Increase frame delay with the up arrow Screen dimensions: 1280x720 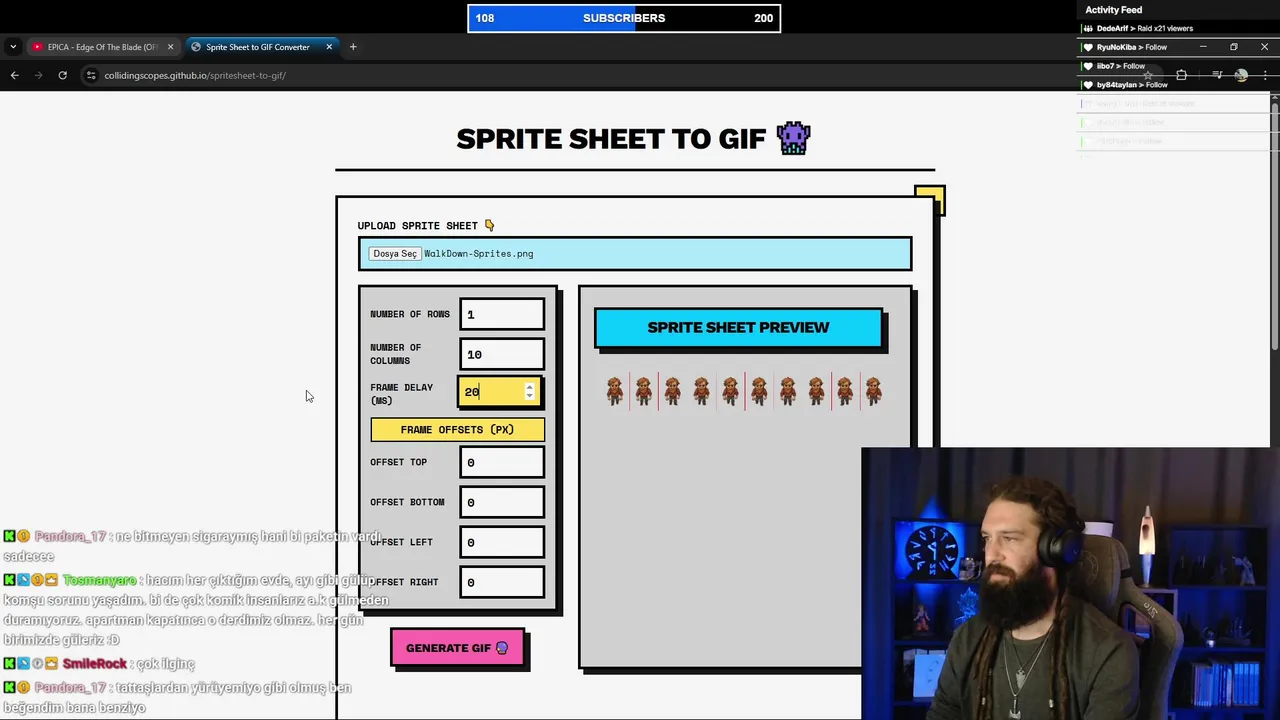[x=530, y=387]
